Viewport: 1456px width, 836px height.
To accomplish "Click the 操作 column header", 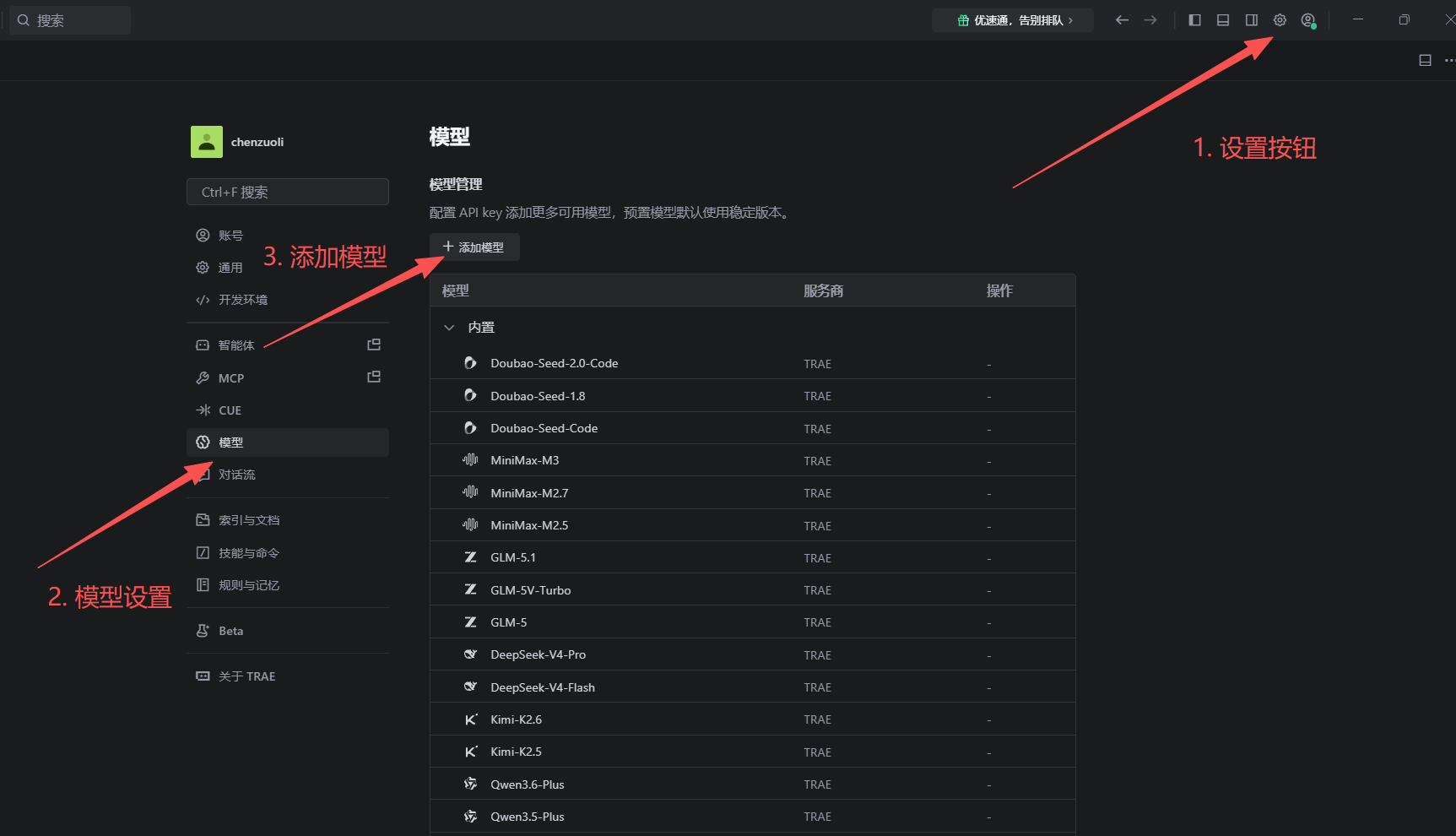I will [x=1000, y=290].
